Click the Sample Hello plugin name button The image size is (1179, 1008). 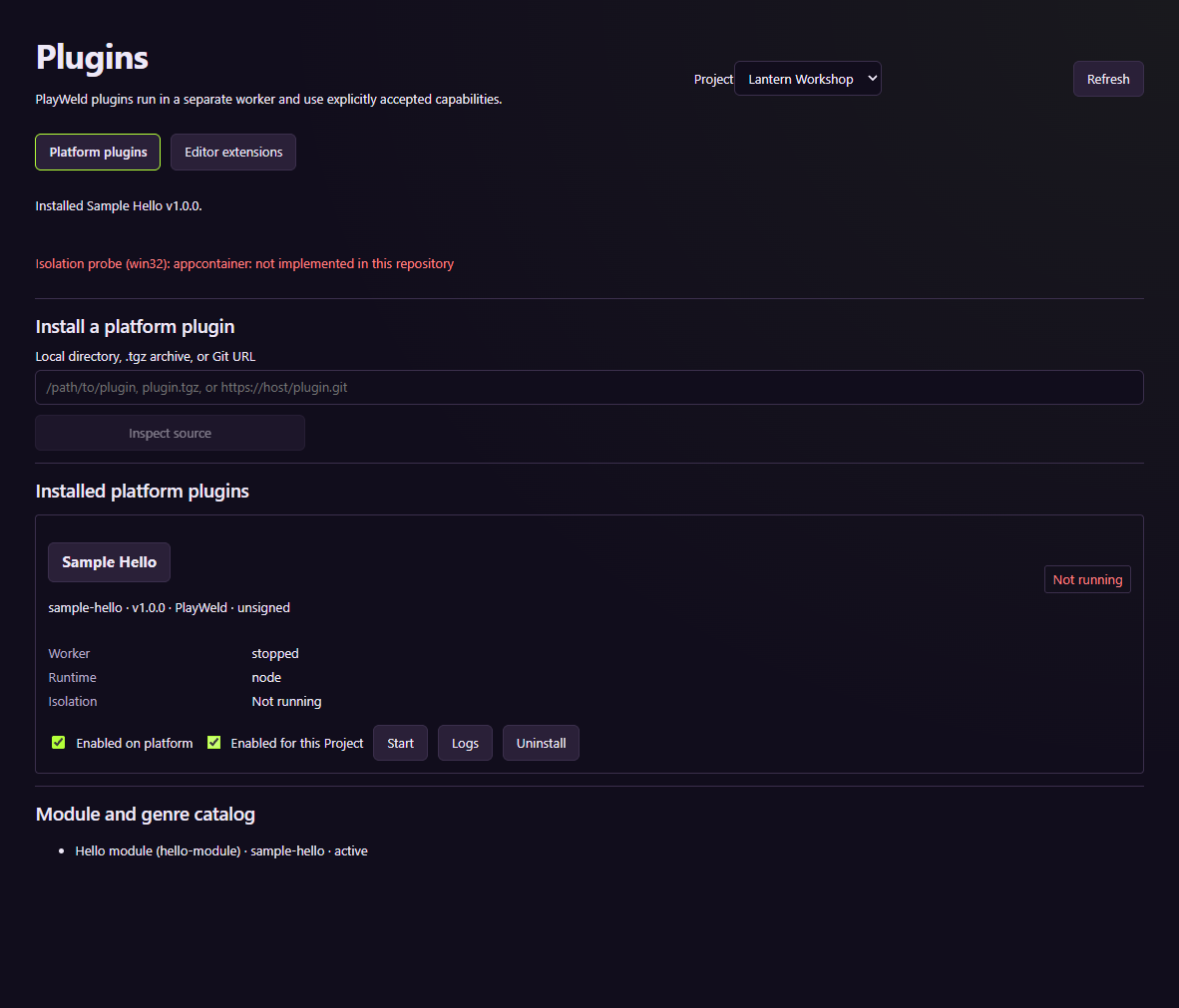[109, 562]
